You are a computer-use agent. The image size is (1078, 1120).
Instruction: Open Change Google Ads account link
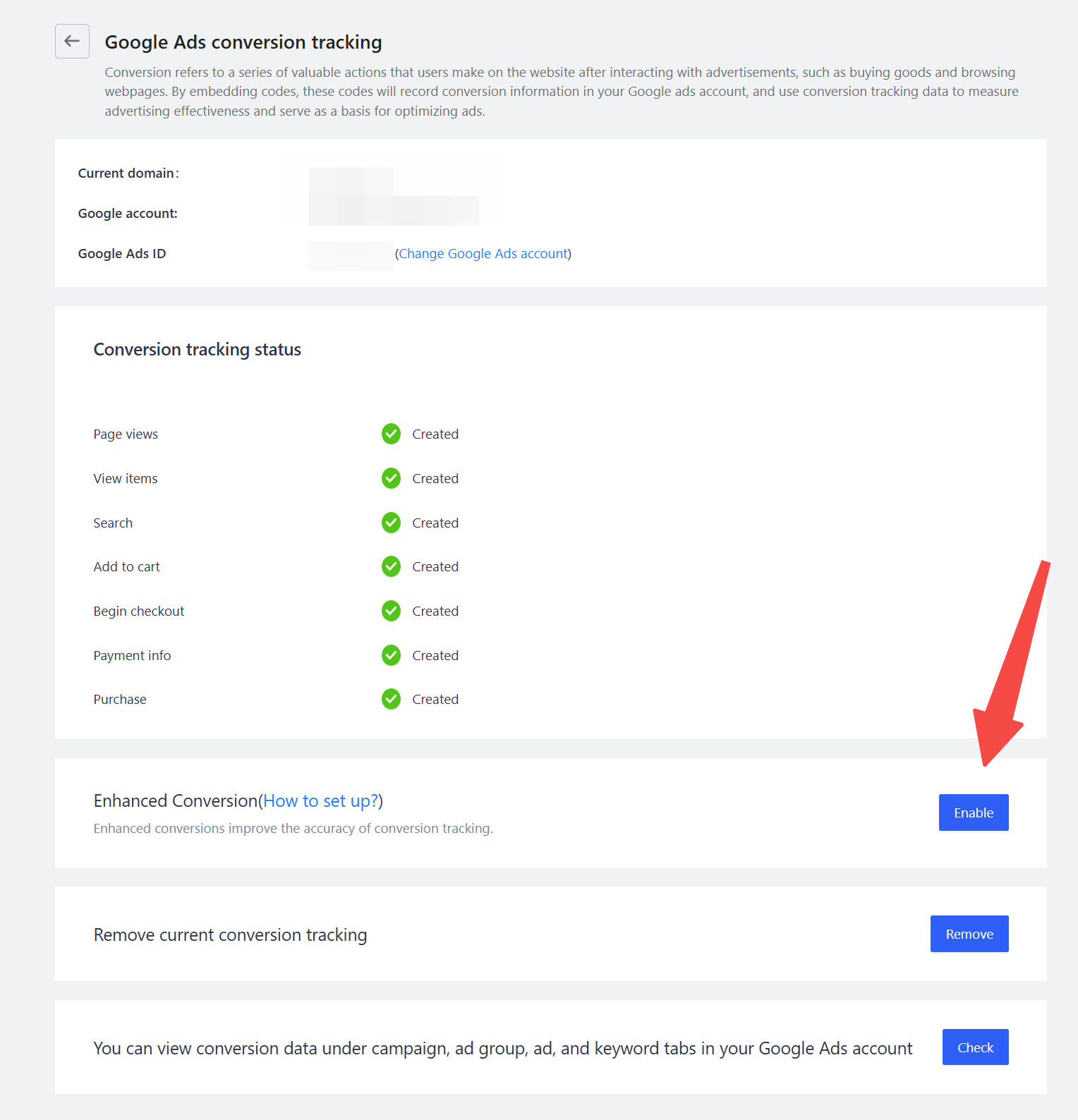(x=483, y=253)
